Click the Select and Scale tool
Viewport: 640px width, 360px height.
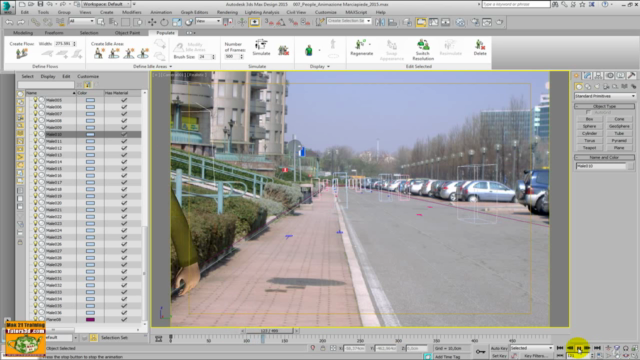pyautogui.click(x=177, y=22)
